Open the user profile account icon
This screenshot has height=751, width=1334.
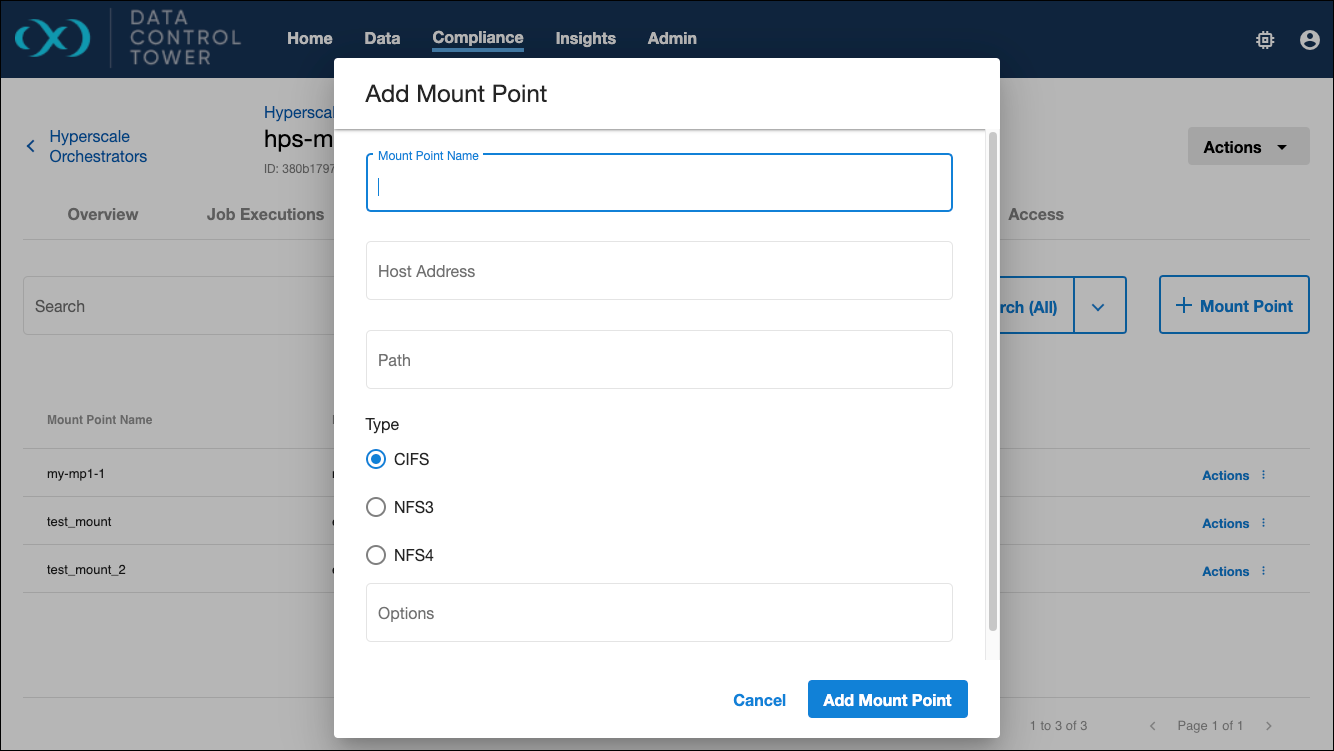pos(1309,40)
